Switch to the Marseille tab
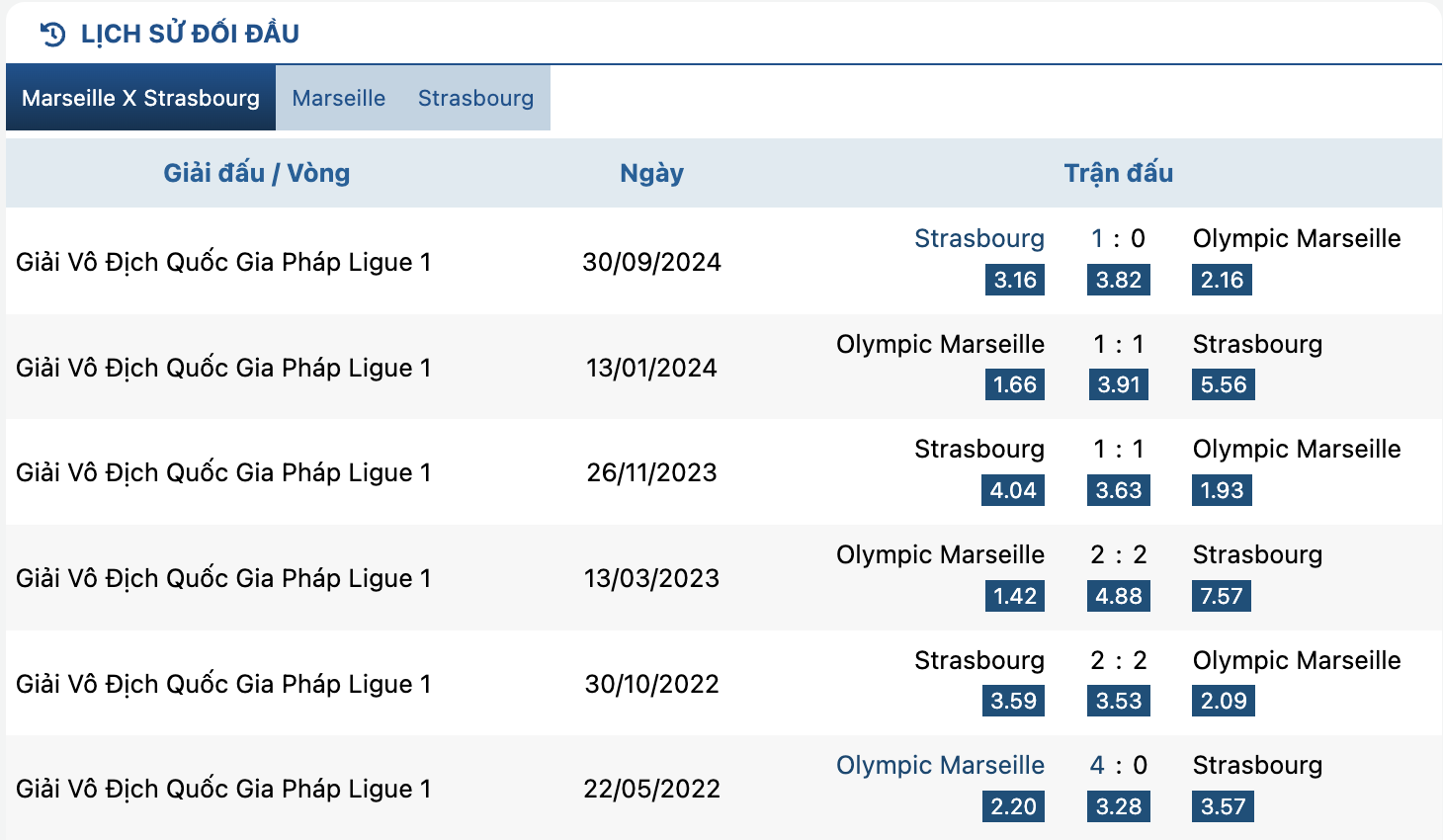1443x840 pixels. tap(339, 98)
